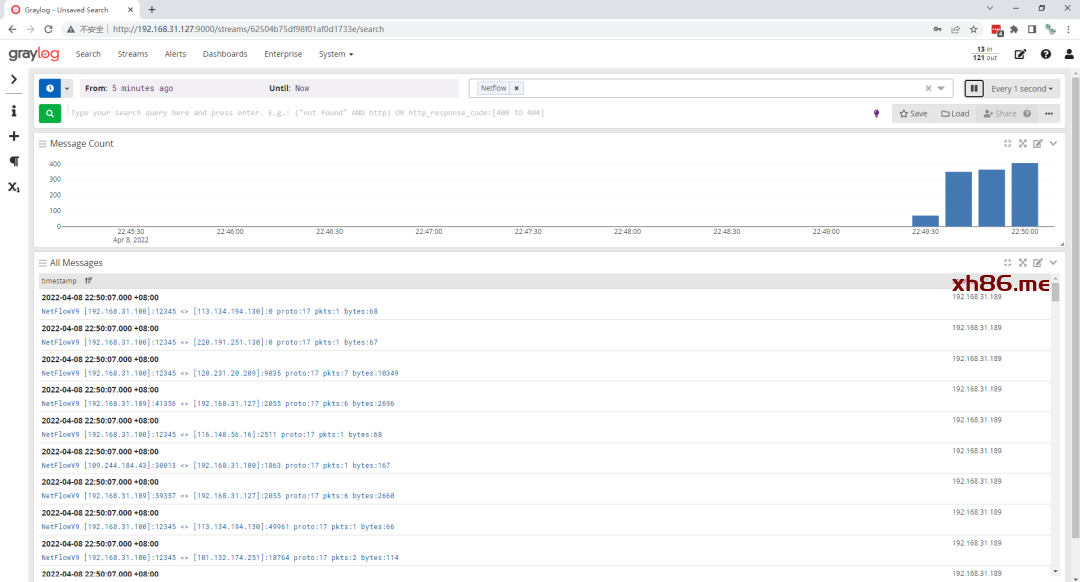Click the sidebar Create plus icon
The height and width of the screenshot is (582, 1080).
tap(14, 136)
